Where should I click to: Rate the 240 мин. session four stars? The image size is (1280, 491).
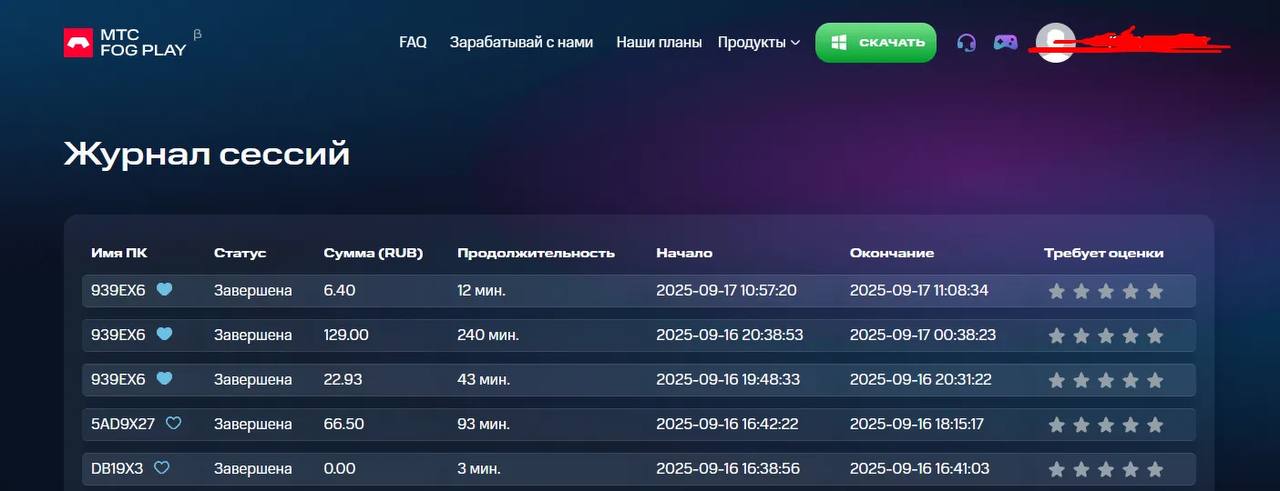1130,336
